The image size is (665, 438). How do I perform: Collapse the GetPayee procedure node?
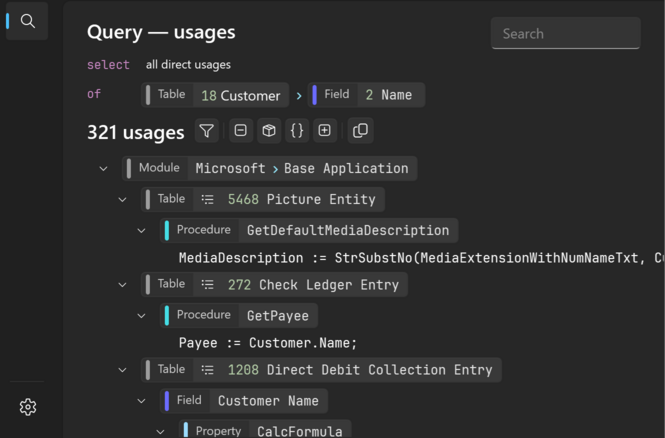point(141,315)
